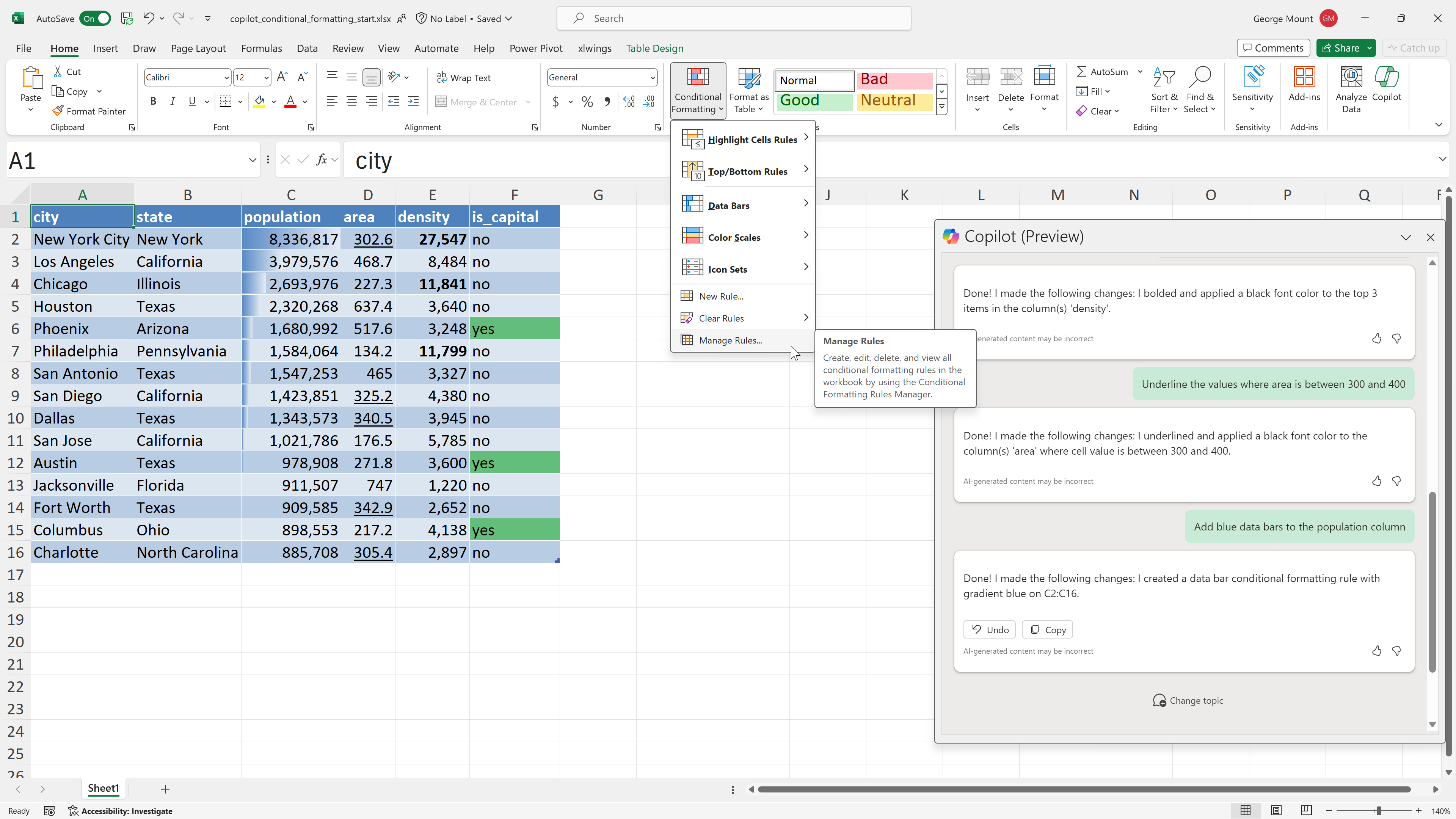1456x819 pixels.
Task: Click thumbs up on data bar response
Action: coord(1376,651)
